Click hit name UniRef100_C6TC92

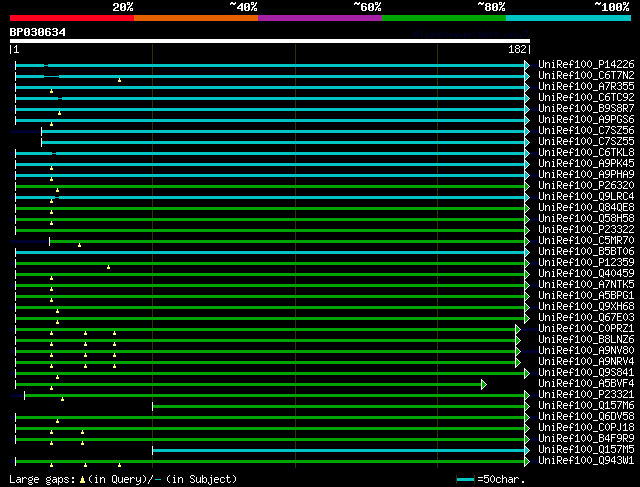tap(586, 98)
